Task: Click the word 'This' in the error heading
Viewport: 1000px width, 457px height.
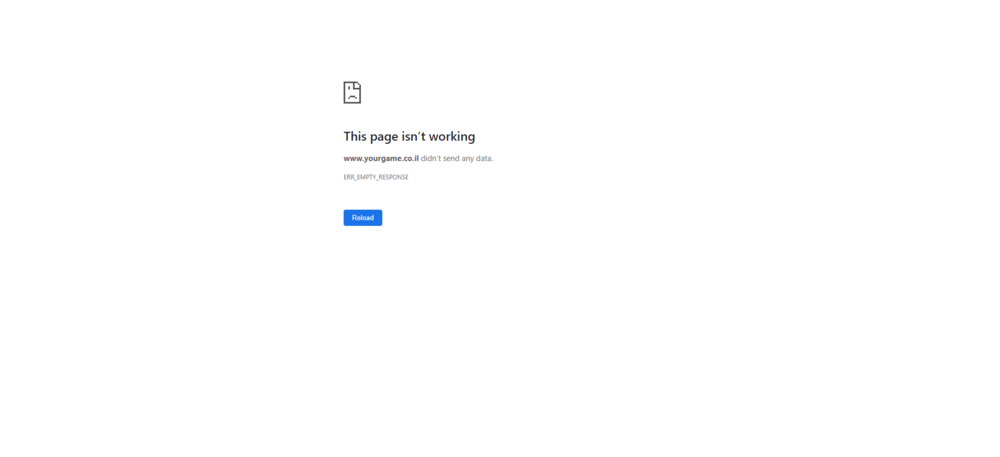Action: tap(355, 136)
